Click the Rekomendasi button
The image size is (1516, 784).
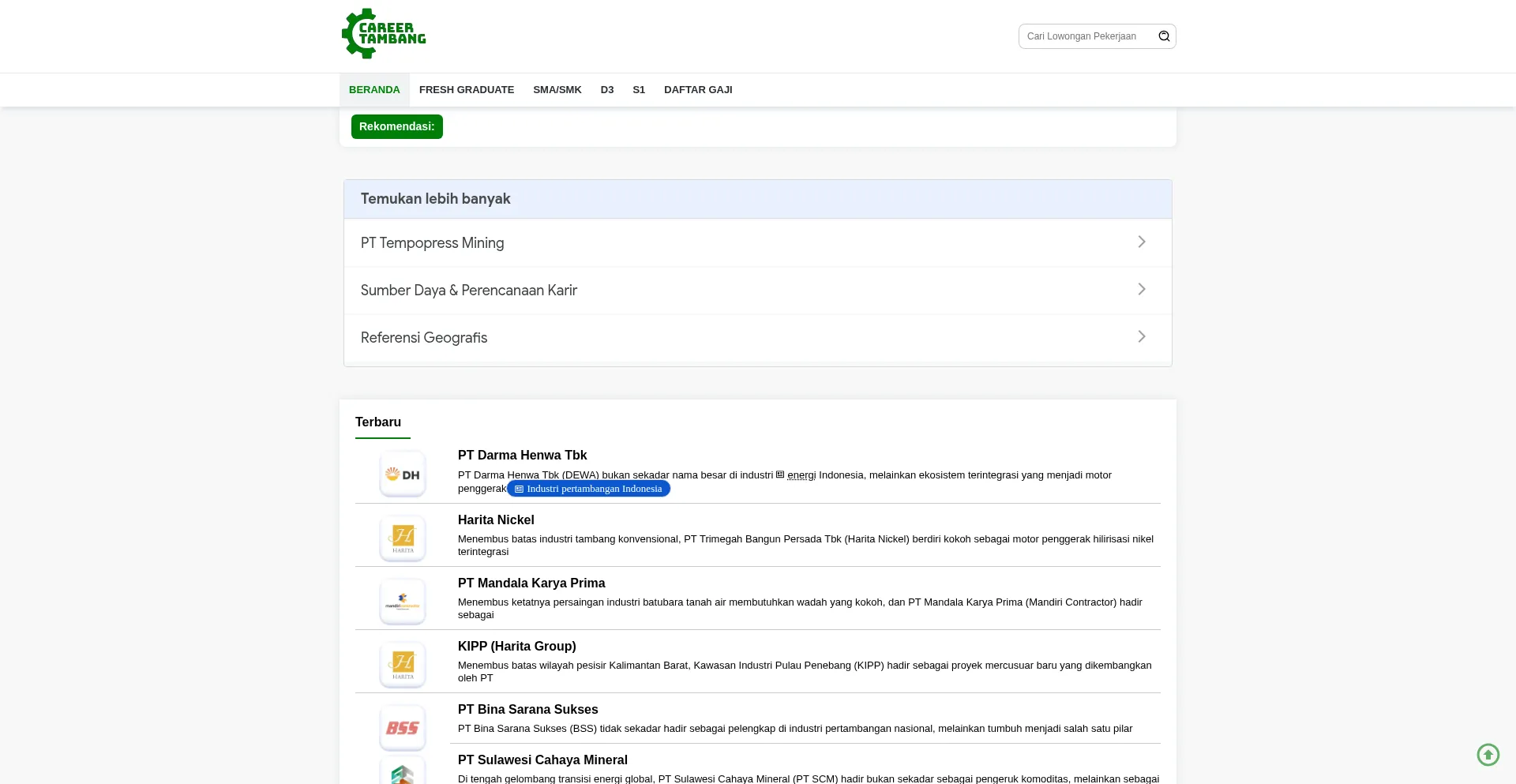coord(397,126)
